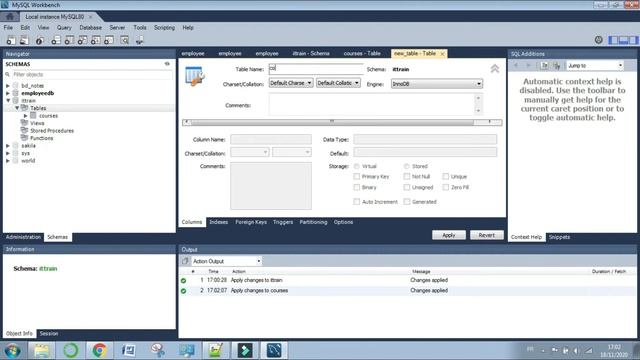This screenshot has height=360, width=640.
Task: Click the new SQL tab toolbar icon
Action: click(11, 40)
